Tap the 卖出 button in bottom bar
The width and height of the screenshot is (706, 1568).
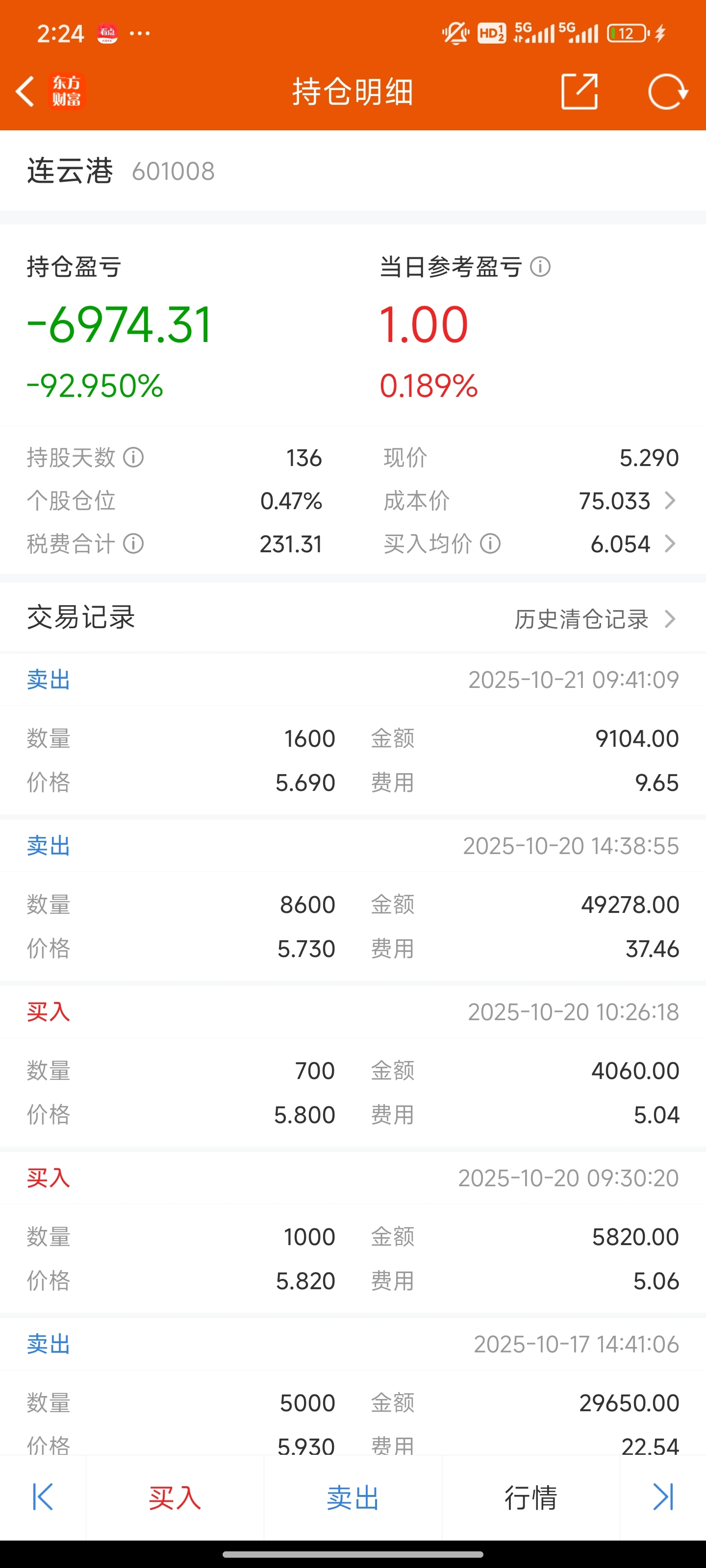click(353, 1497)
